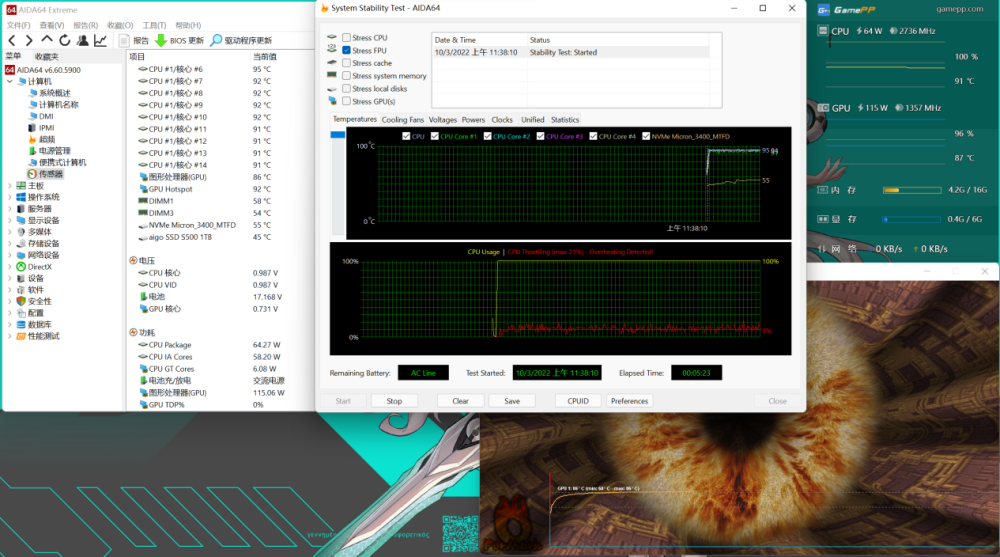Screen dimensions: 1000x557
Task: Tick Stress local disks checkbox
Action: click(x=346, y=89)
